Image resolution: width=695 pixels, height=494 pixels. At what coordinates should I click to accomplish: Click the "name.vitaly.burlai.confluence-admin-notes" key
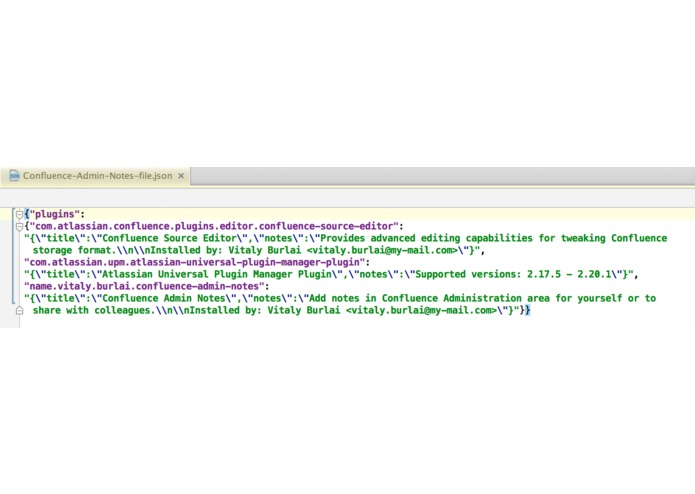coord(144,286)
